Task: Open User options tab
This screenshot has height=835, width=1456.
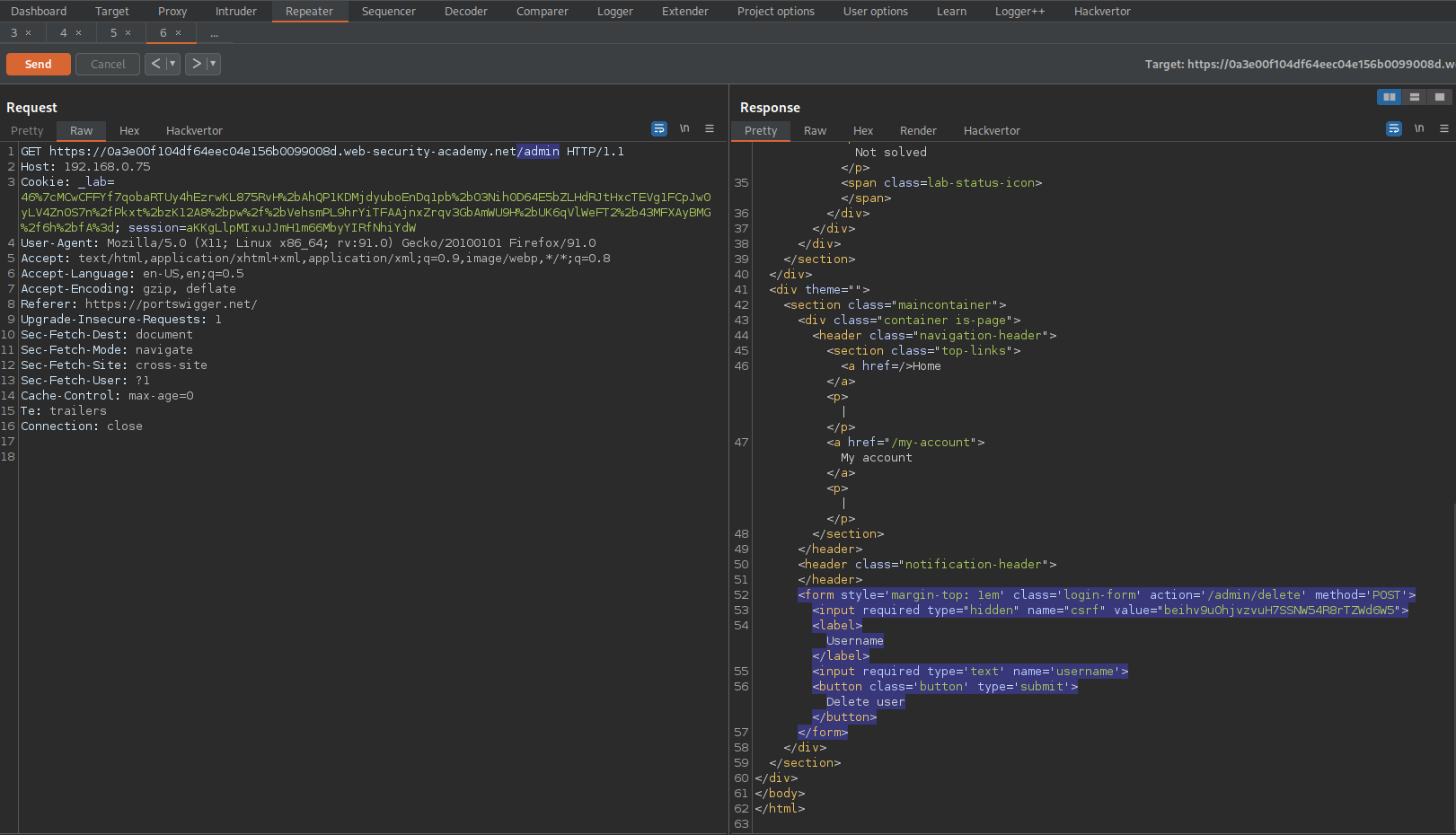Action: [x=876, y=12]
